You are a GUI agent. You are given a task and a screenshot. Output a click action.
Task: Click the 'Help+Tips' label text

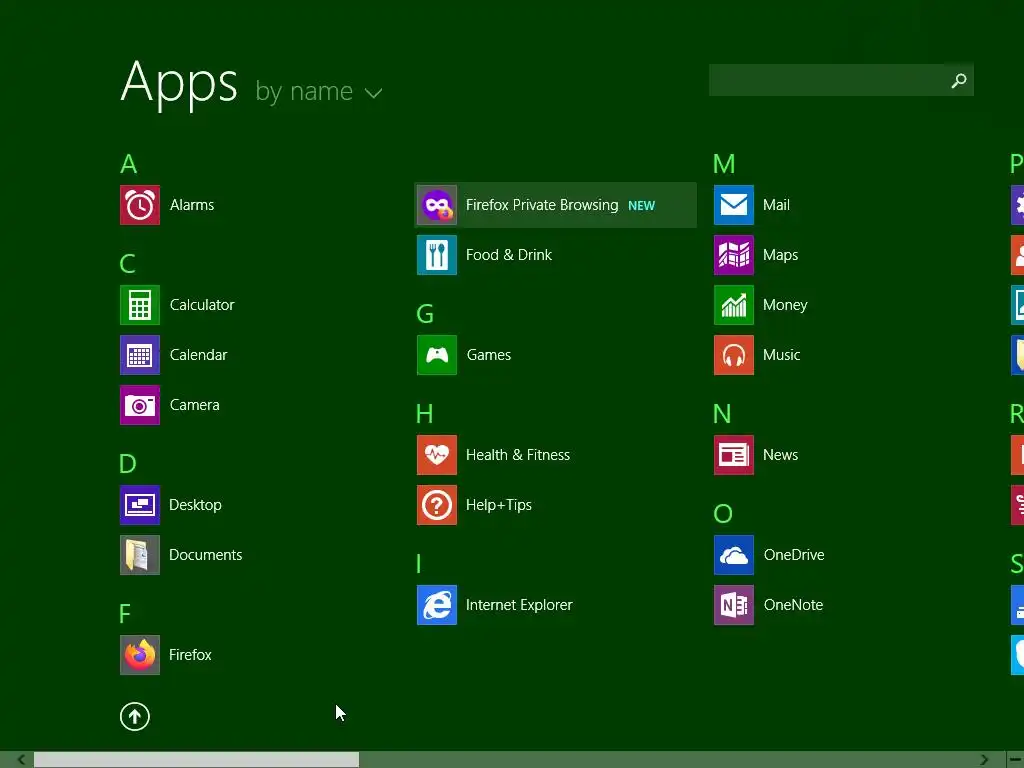[499, 505]
